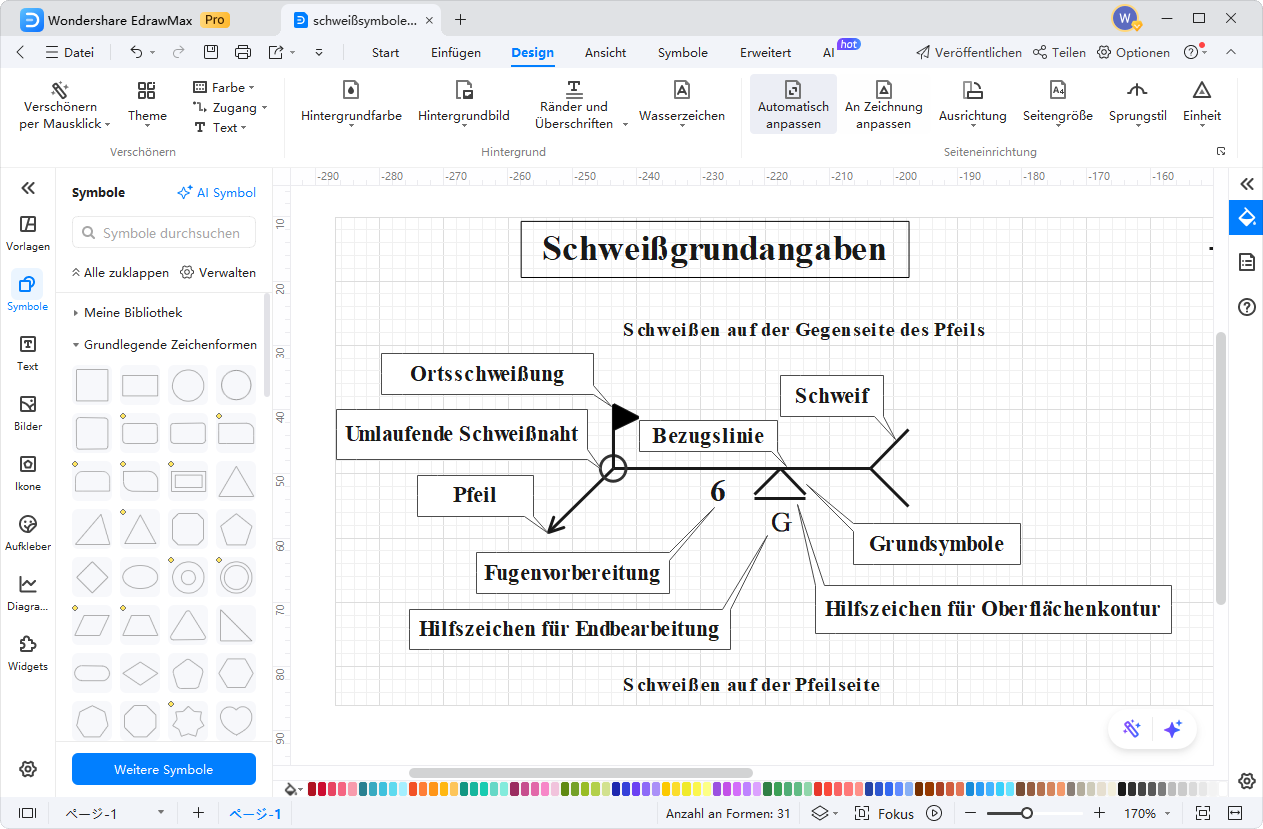Select the Text tool in sidebar
Screen dimensions: 1263x829
pos(28,352)
